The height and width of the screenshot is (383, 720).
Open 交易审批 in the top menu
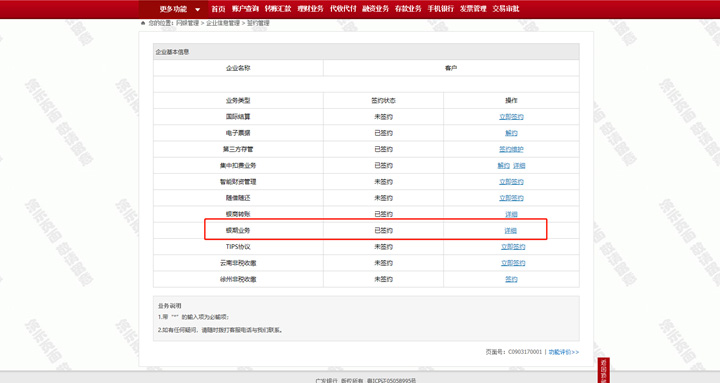click(506, 9)
